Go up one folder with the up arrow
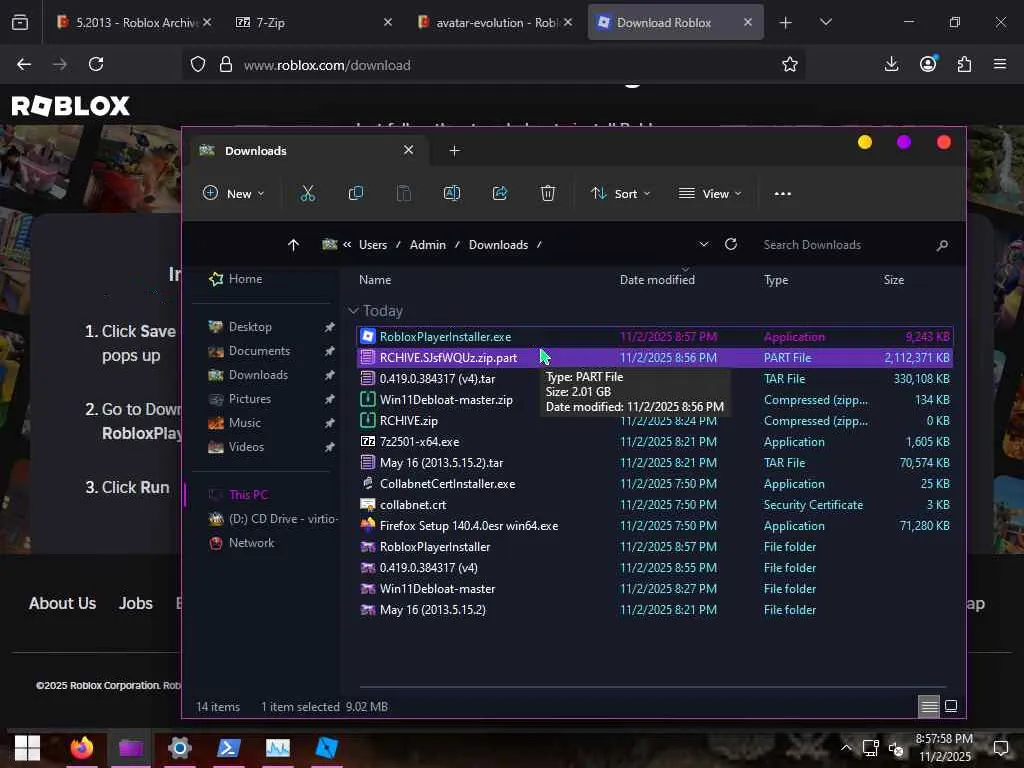Image resolution: width=1024 pixels, height=768 pixels. (x=293, y=245)
